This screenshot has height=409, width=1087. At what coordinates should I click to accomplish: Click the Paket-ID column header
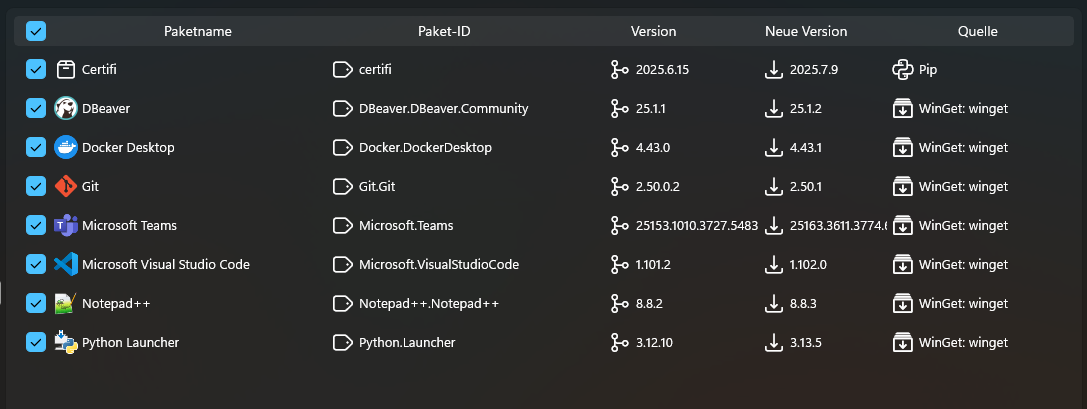[x=444, y=31]
